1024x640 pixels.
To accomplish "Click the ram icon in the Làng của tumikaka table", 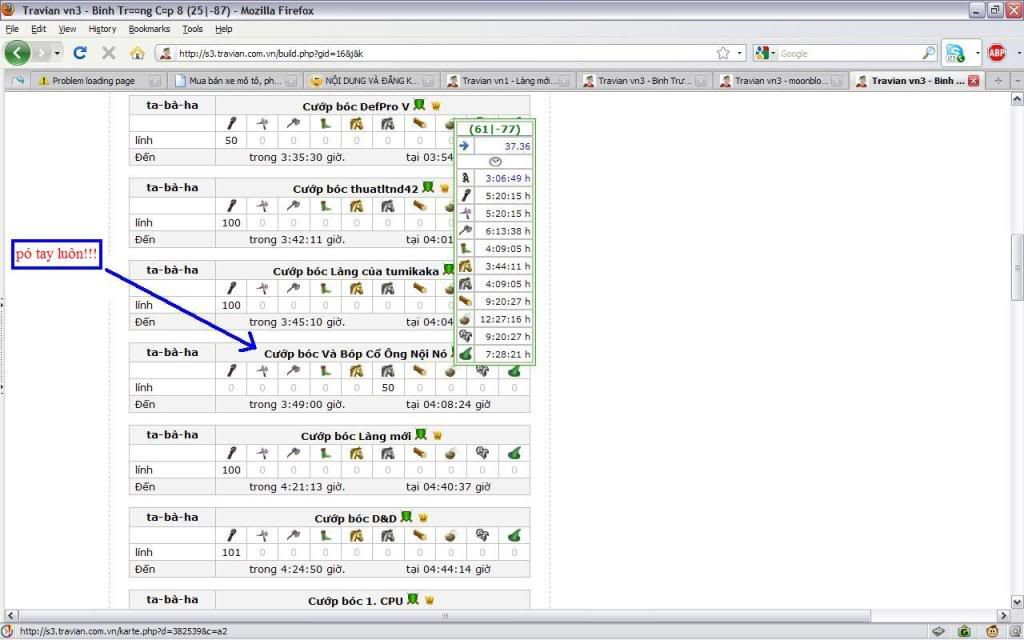I will point(419,287).
